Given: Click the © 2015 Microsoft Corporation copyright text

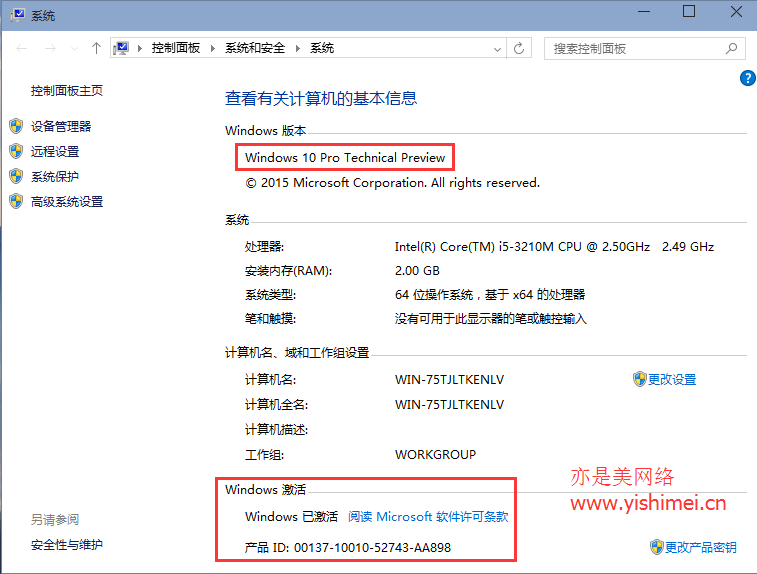Looking at the screenshot, I should tap(393, 183).
